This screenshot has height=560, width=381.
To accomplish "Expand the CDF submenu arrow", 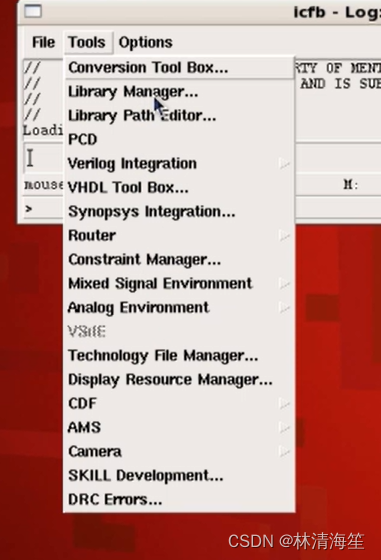I will (x=285, y=404).
